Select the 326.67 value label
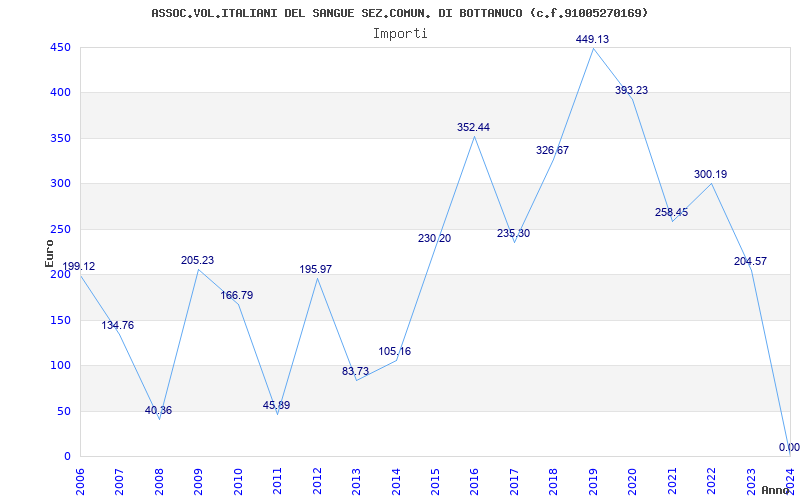The height and width of the screenshot is (500, 800). point(553,151)
